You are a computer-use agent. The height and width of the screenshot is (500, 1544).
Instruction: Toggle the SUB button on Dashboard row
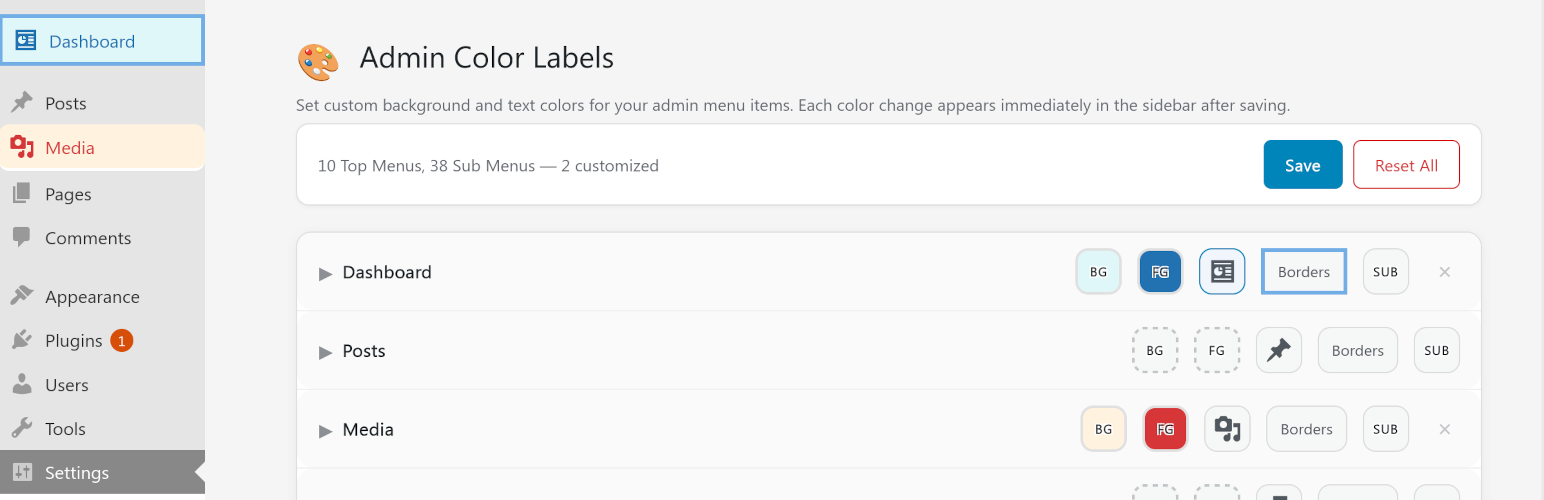[1386, 272]
